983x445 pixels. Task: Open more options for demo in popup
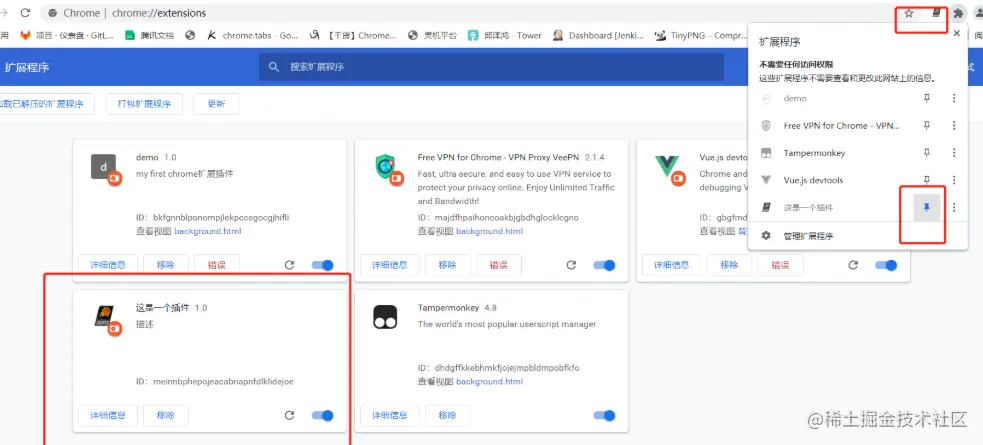(954, 98)
